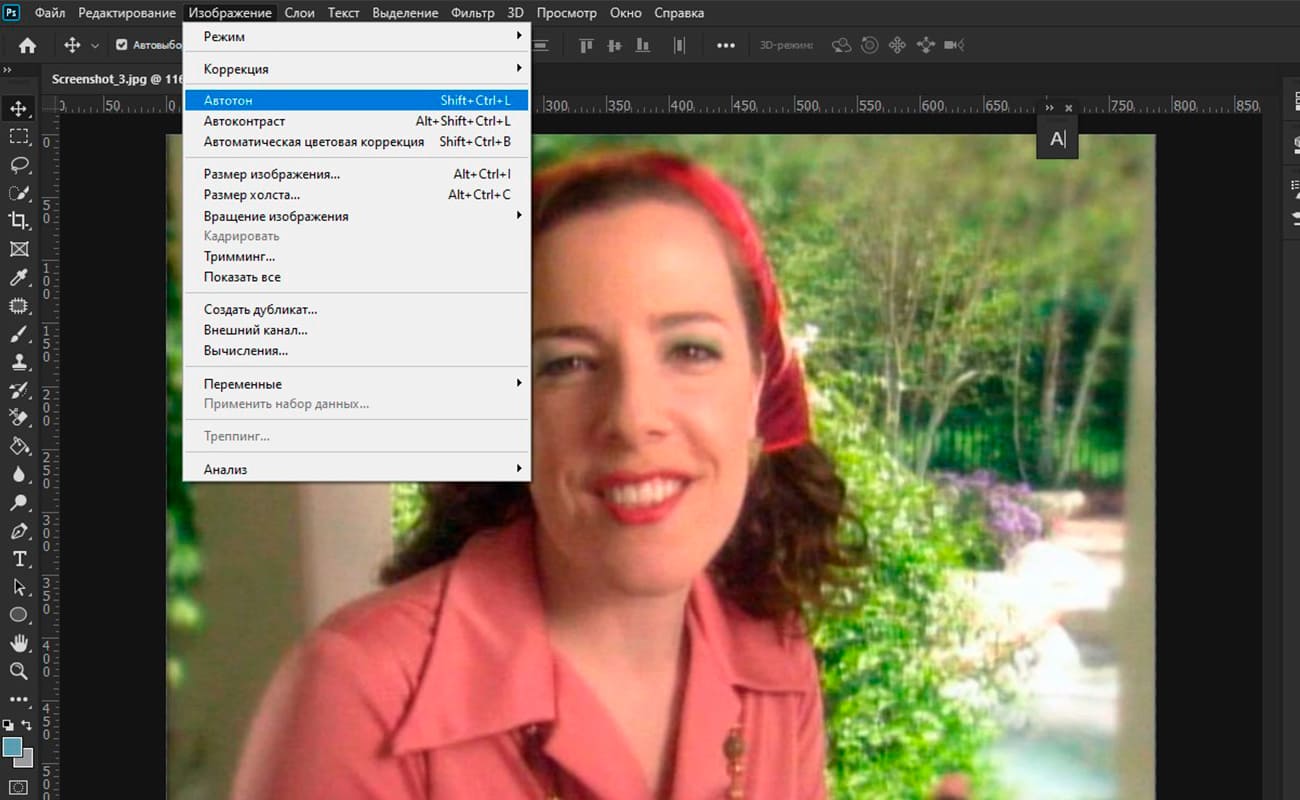This screenshot has width=1300, height=800.
Task: Click the align vertical centers icon
Action: [614, 45]
